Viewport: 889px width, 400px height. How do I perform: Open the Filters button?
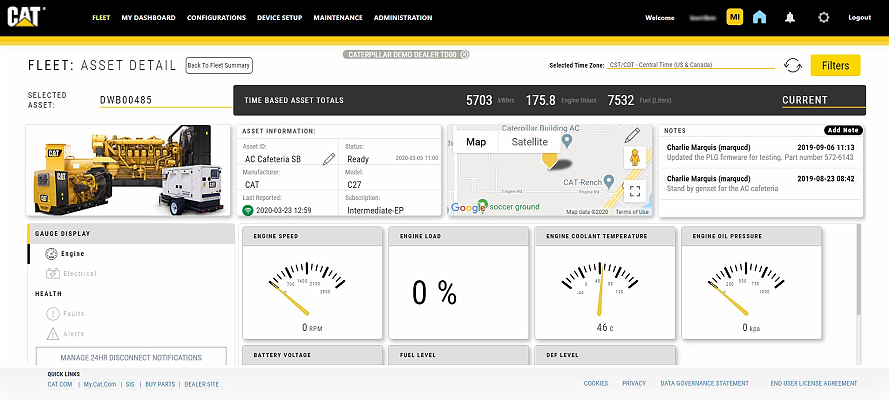click(x=836, y=65)
